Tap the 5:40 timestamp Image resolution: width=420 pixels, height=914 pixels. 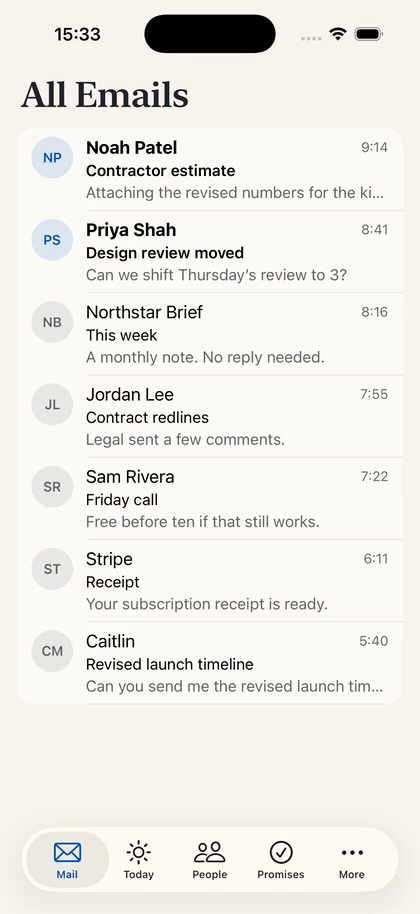[x=373, y=641]
